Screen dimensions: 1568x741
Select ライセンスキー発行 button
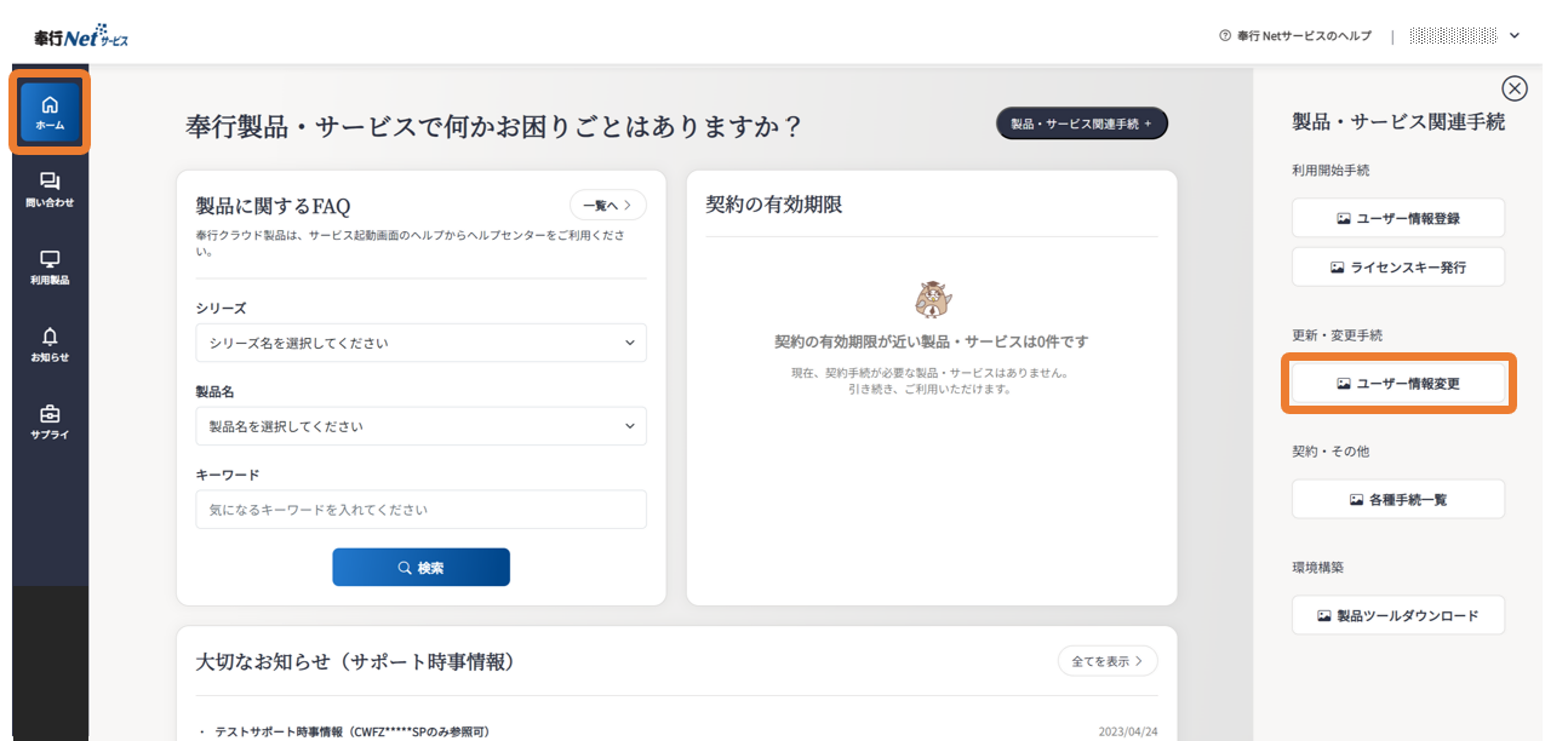pyautogui.click(x=1398, y=267)
